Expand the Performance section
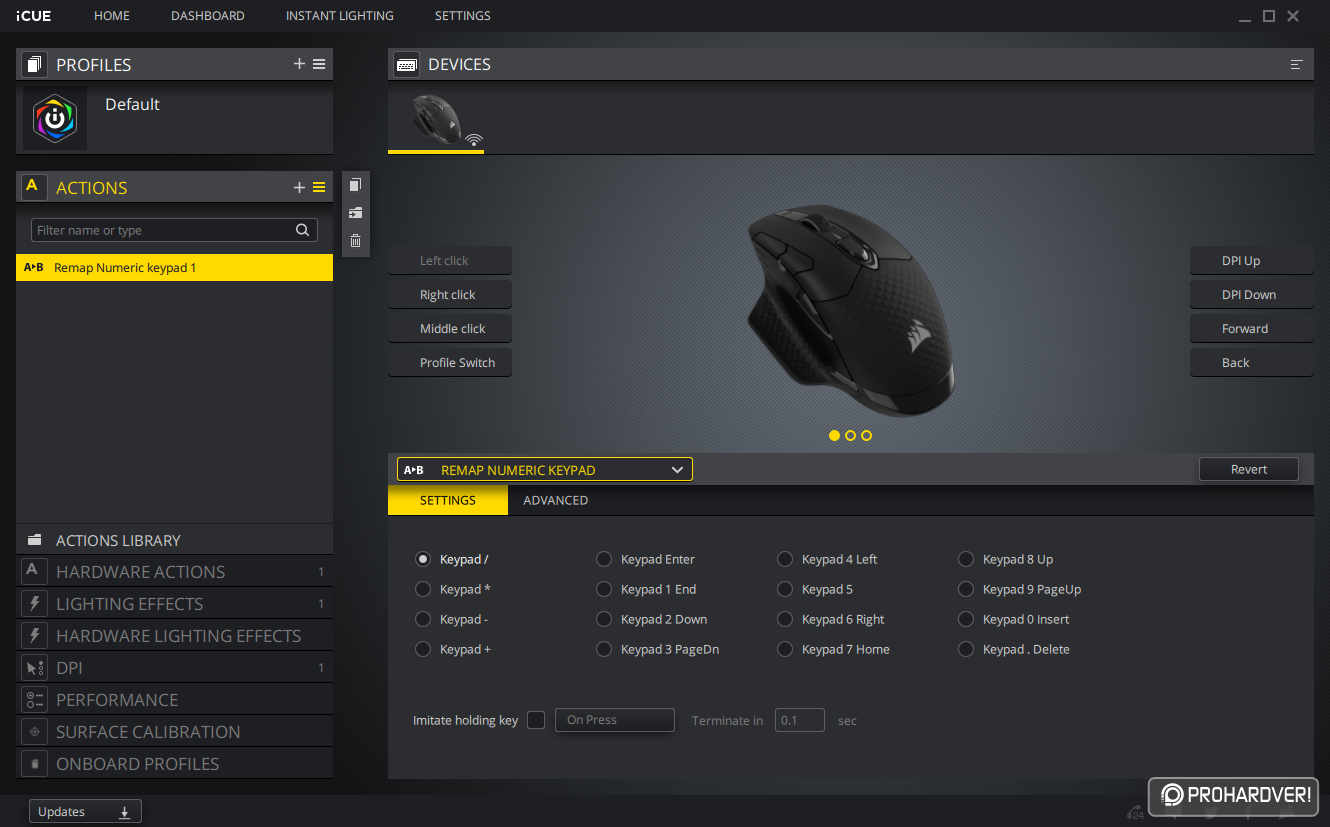 click(174, 700)
